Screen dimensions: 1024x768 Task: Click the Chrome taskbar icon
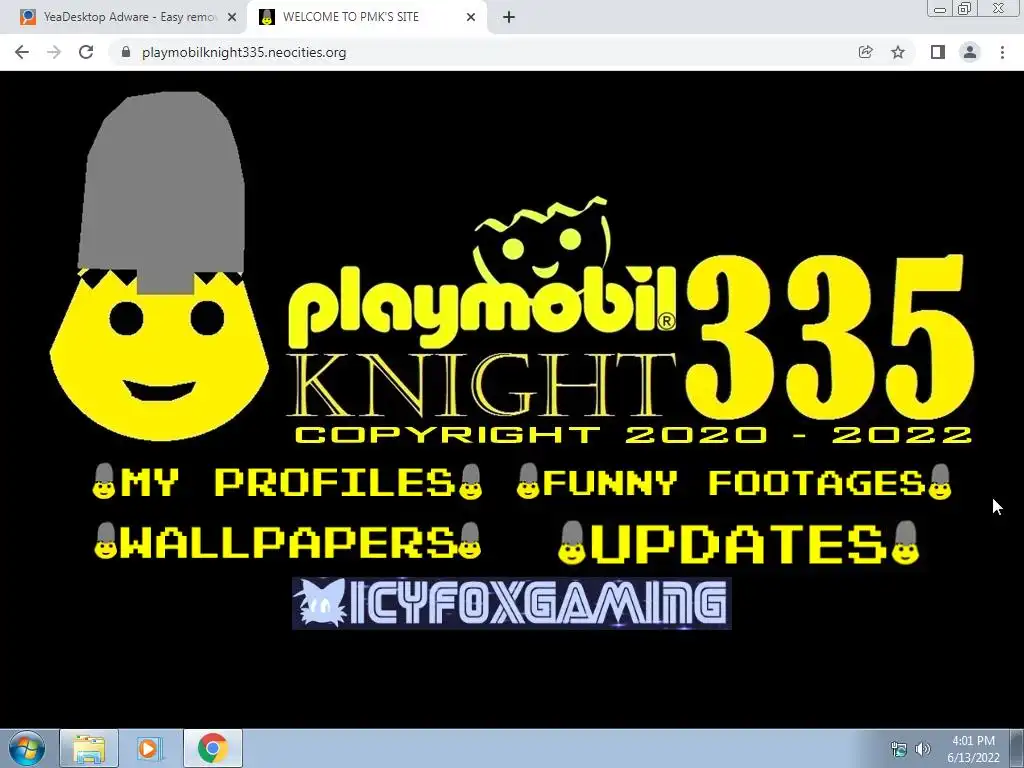(213, 748)
